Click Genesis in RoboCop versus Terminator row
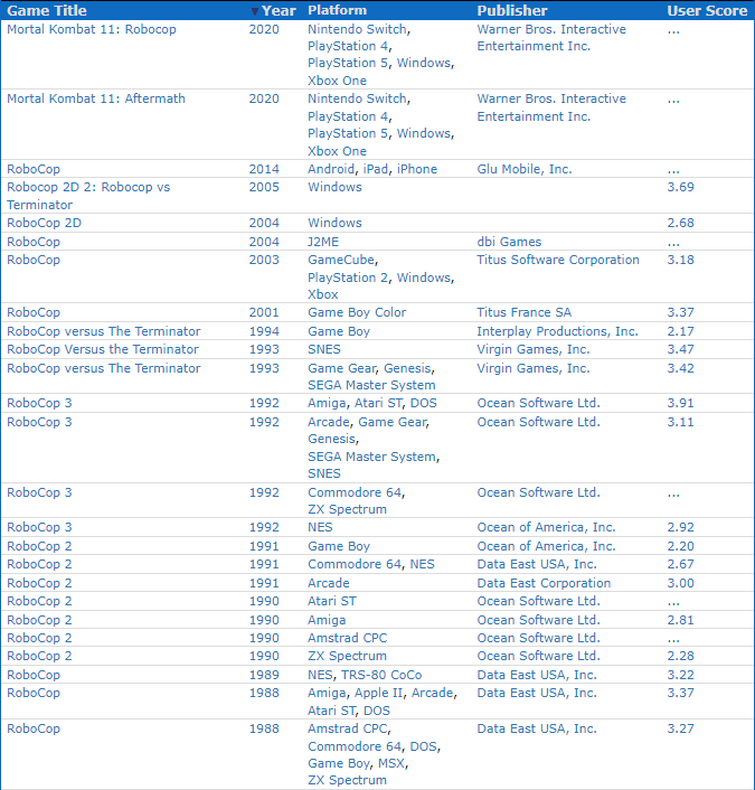 coord(407,368)
